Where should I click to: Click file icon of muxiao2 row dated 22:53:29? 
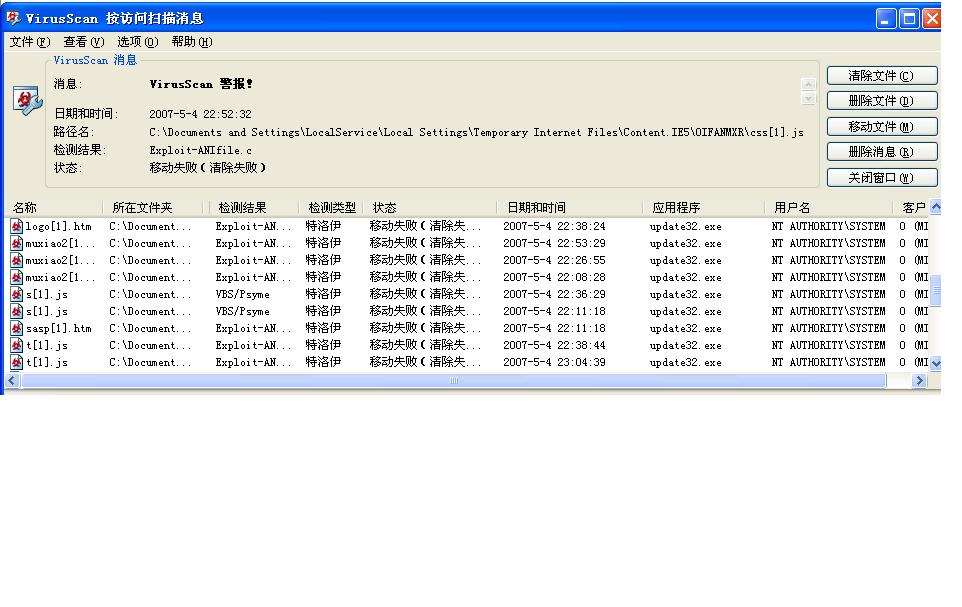click(x=17, y=244)
